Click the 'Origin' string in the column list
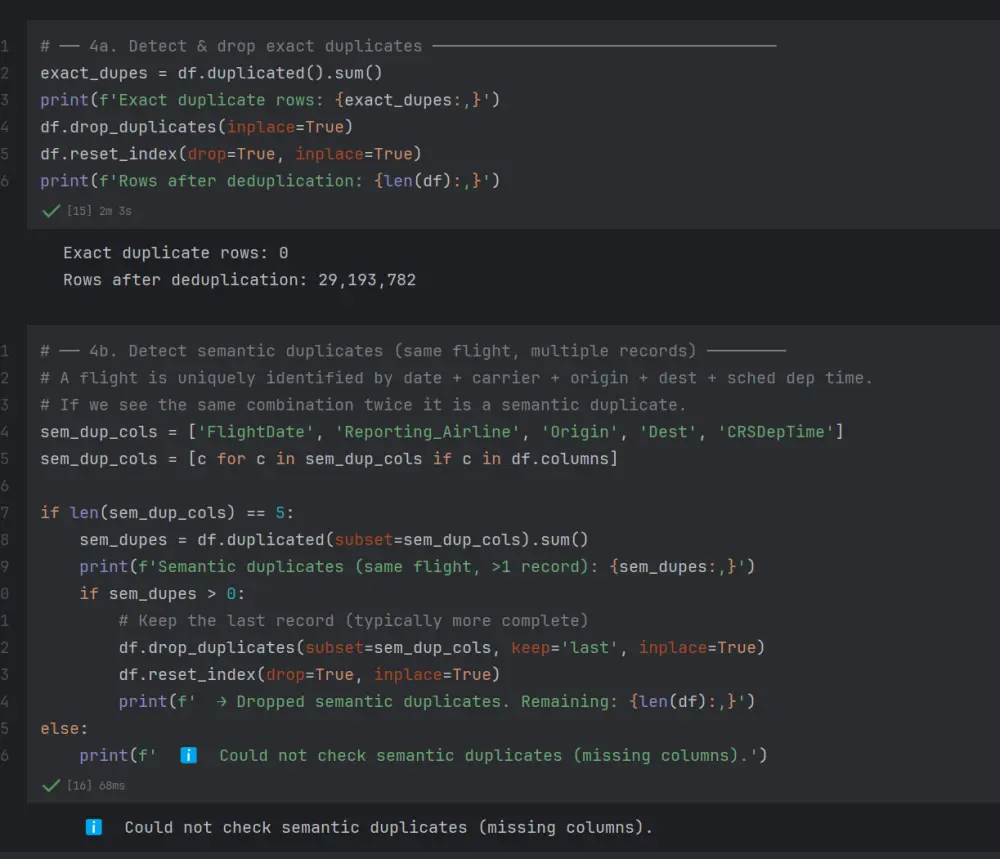The height and width of the screenshot is (859, 1000). pos(580,432)
